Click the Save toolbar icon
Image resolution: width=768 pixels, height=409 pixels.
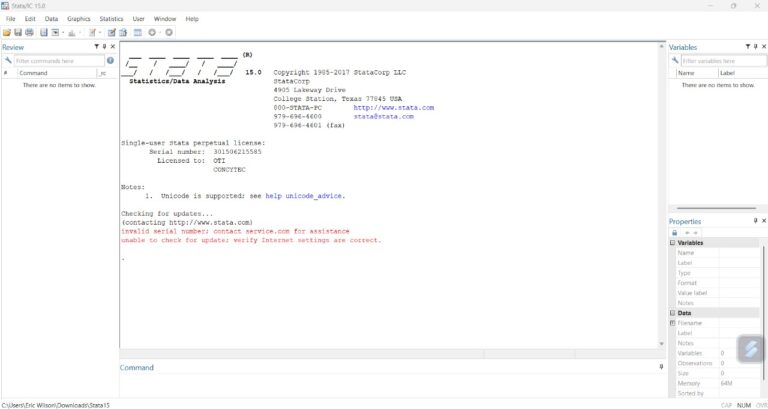18,32
